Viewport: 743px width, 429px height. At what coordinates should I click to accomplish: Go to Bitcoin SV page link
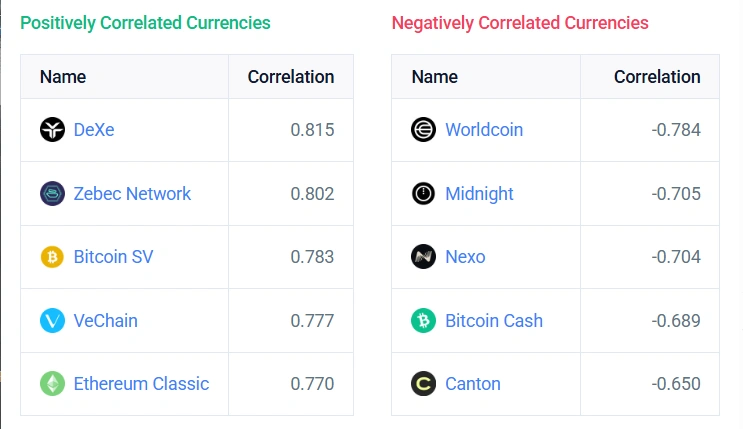pos(113,257)
